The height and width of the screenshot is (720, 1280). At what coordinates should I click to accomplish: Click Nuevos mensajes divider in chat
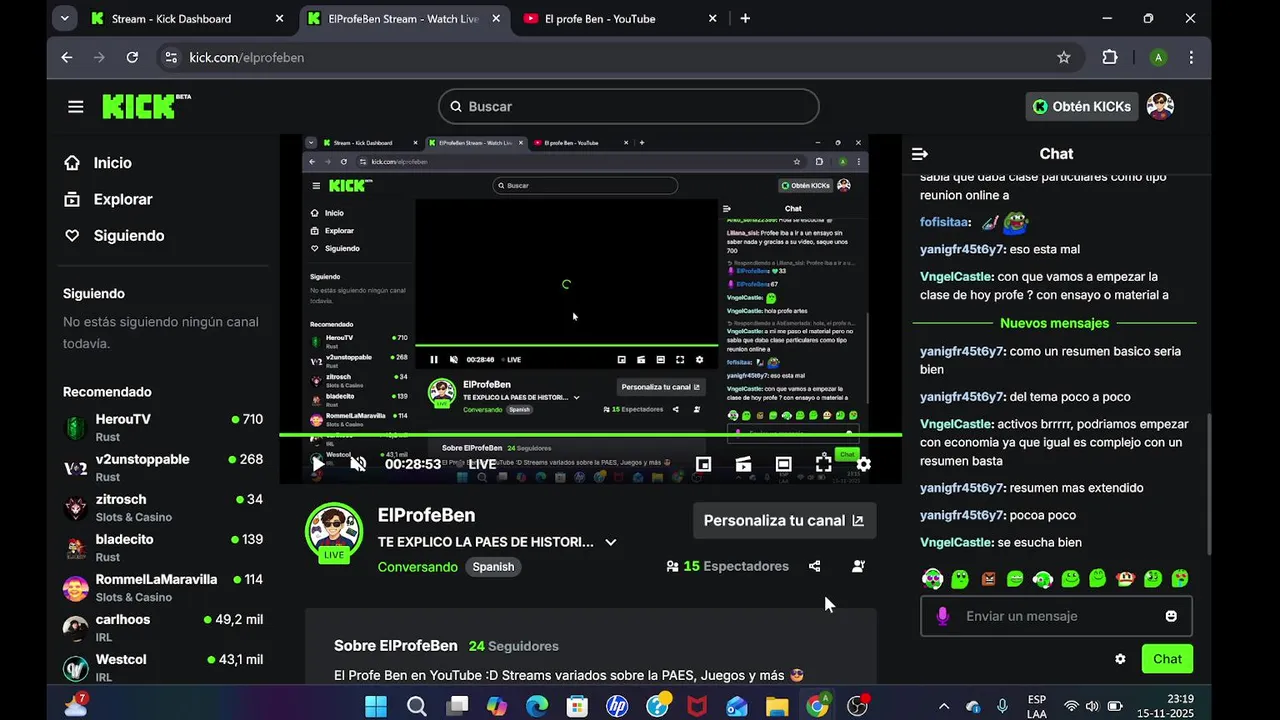click(1054, 323)
